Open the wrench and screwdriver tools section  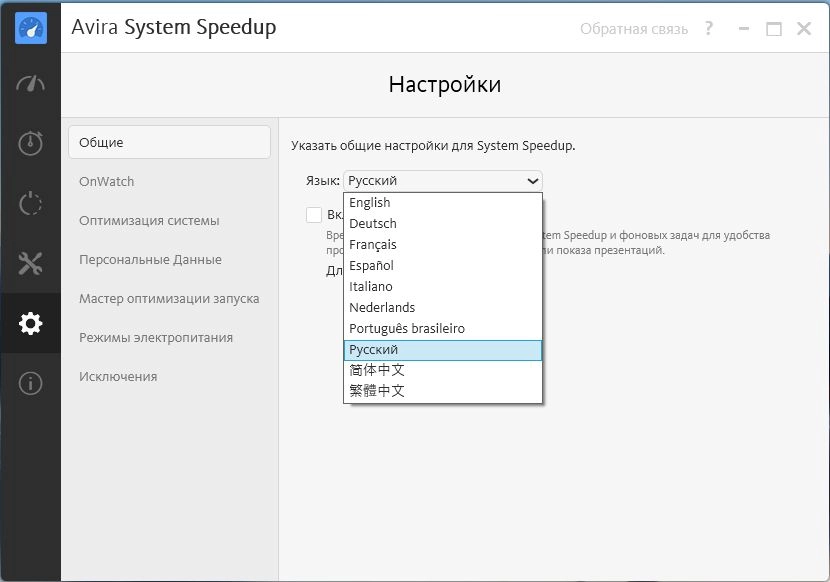pyautogui.click(x=31, y=263)
